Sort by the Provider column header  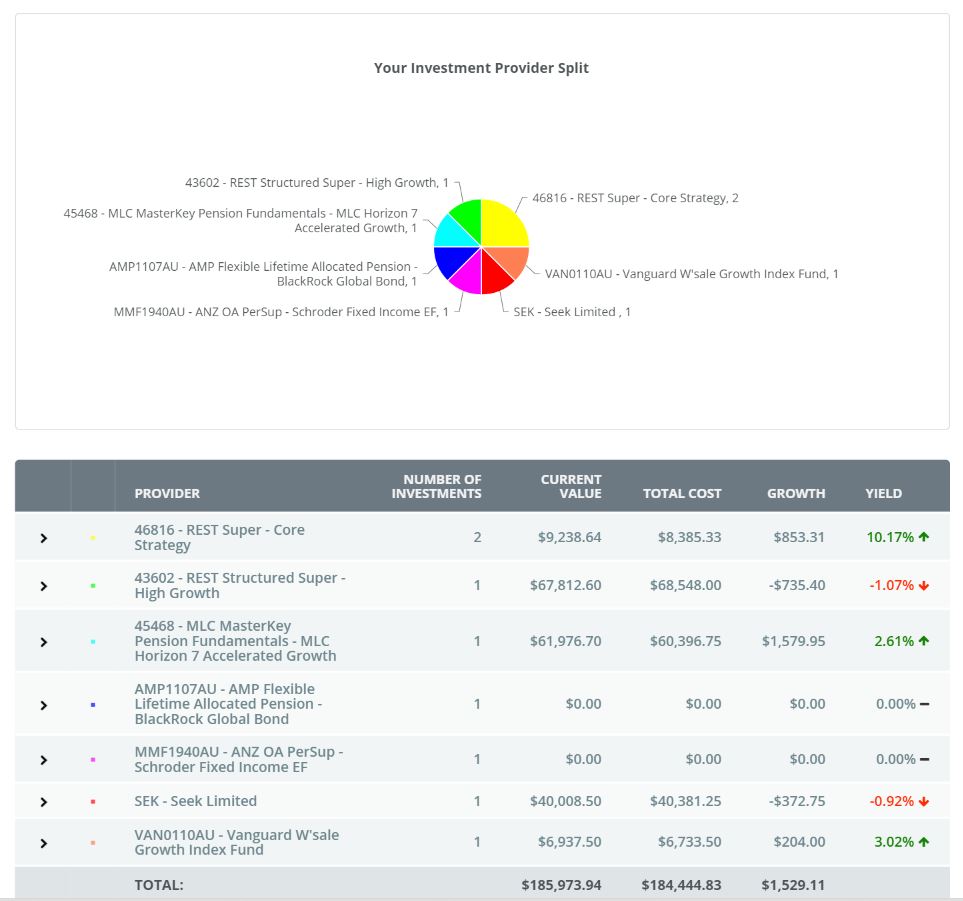click(167, 493)
